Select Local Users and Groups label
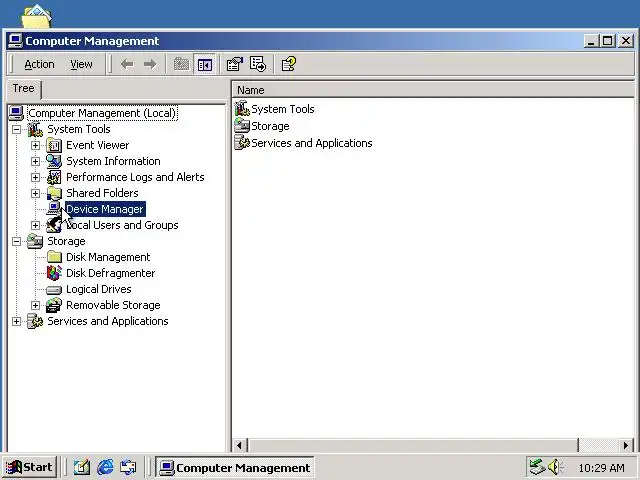 coord(122,225)
